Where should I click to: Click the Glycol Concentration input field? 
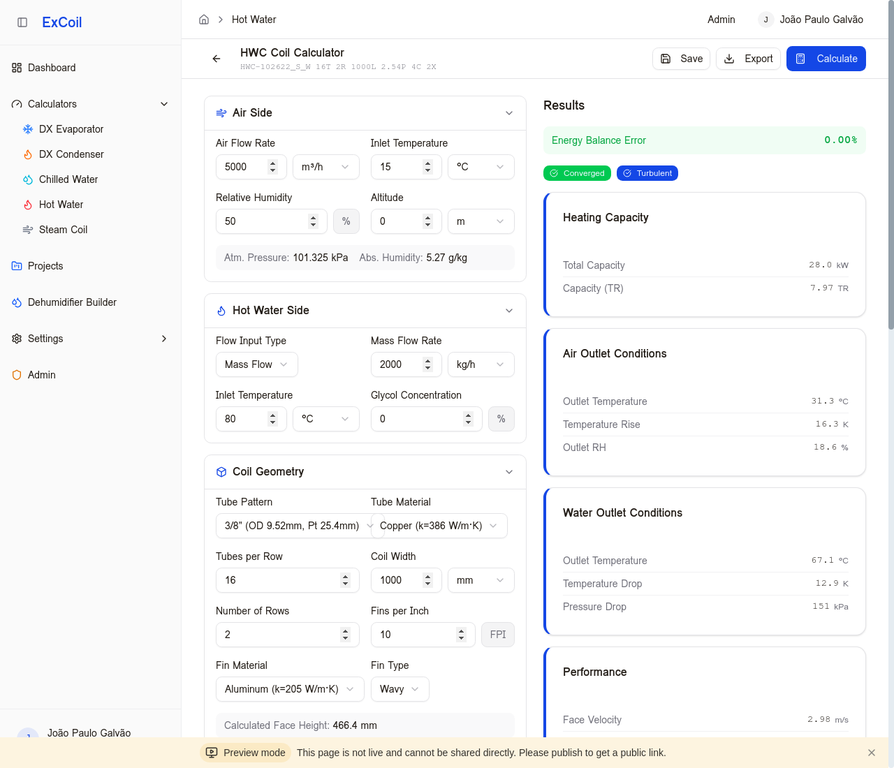click(x=417, y=419)
